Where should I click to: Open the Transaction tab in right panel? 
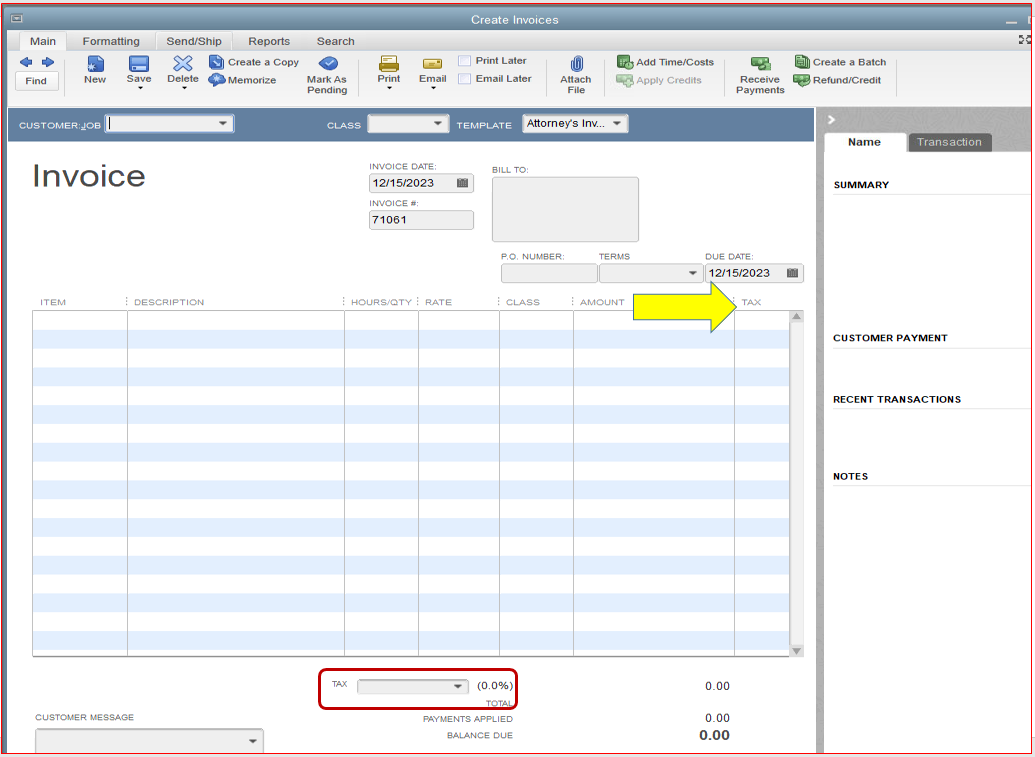pos(949,142)
